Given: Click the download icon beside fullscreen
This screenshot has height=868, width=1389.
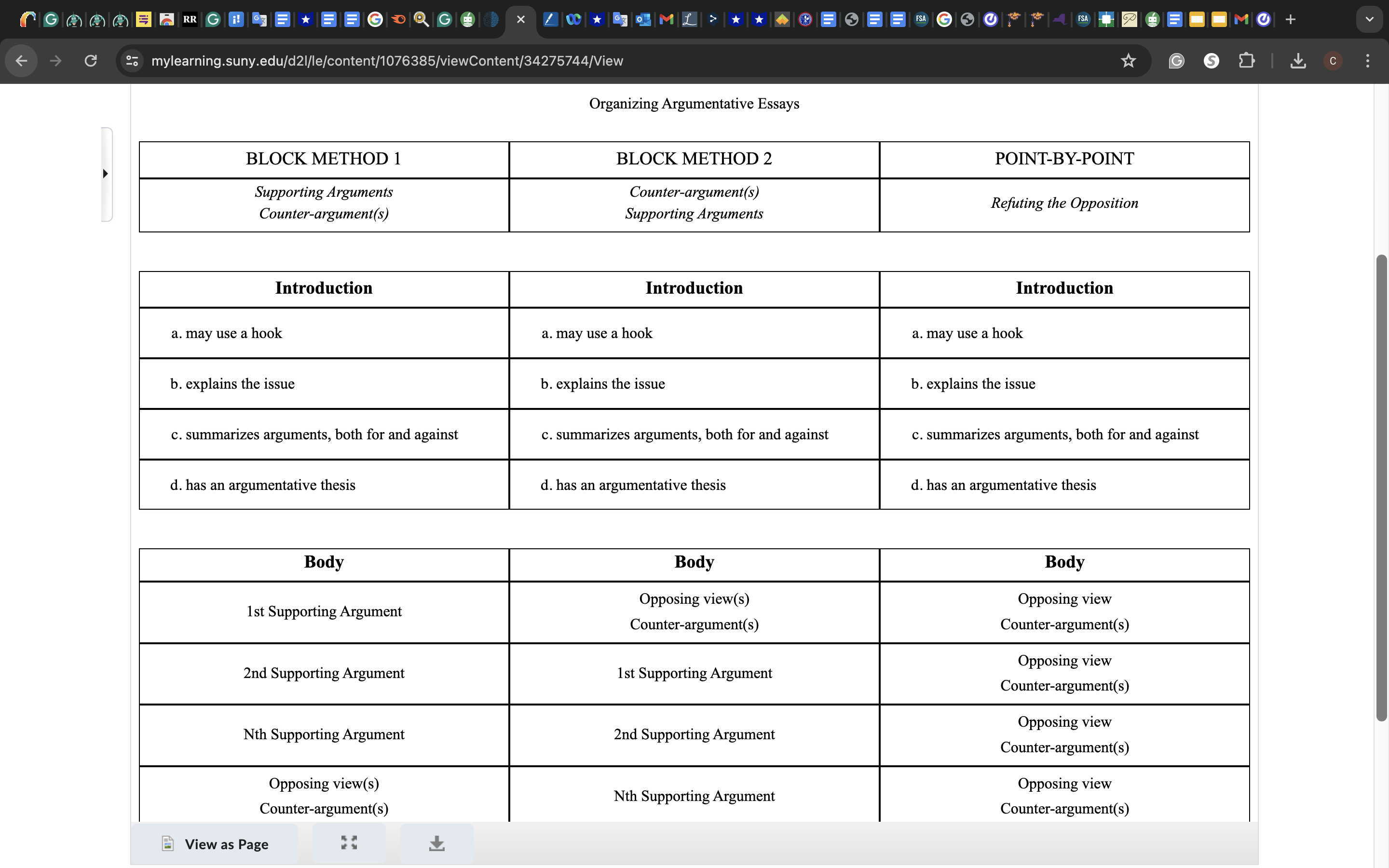Looking at the screenshot, I should pos(437,843).
